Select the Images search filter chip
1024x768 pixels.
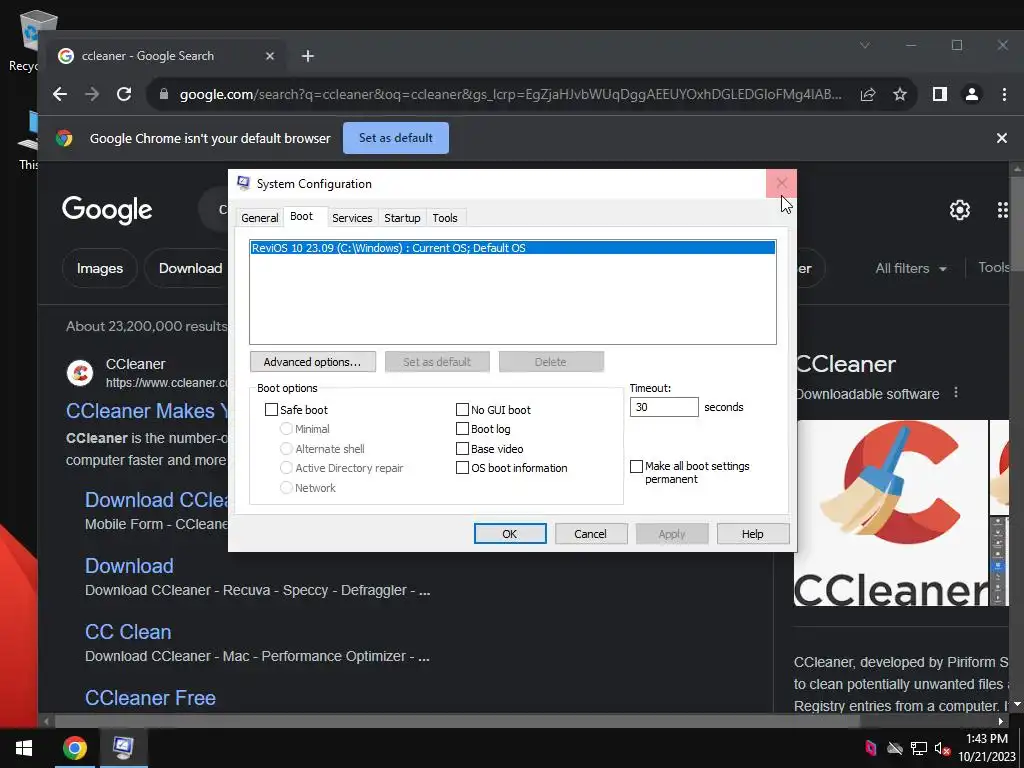point(100,268)
